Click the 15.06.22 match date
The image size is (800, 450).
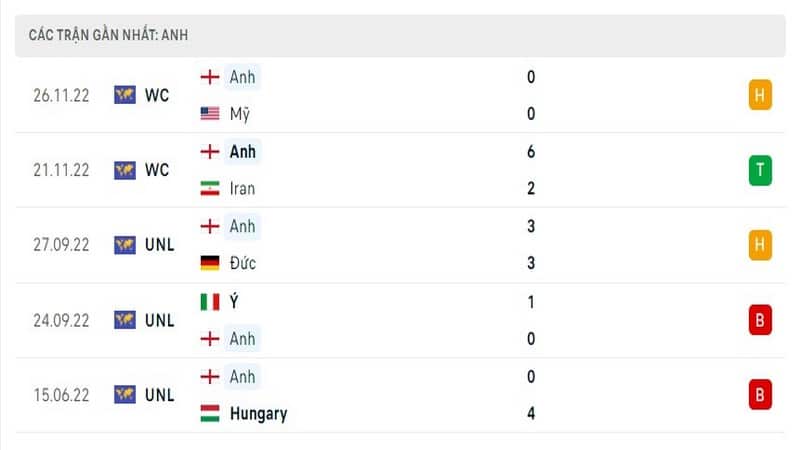click(61, 395)
